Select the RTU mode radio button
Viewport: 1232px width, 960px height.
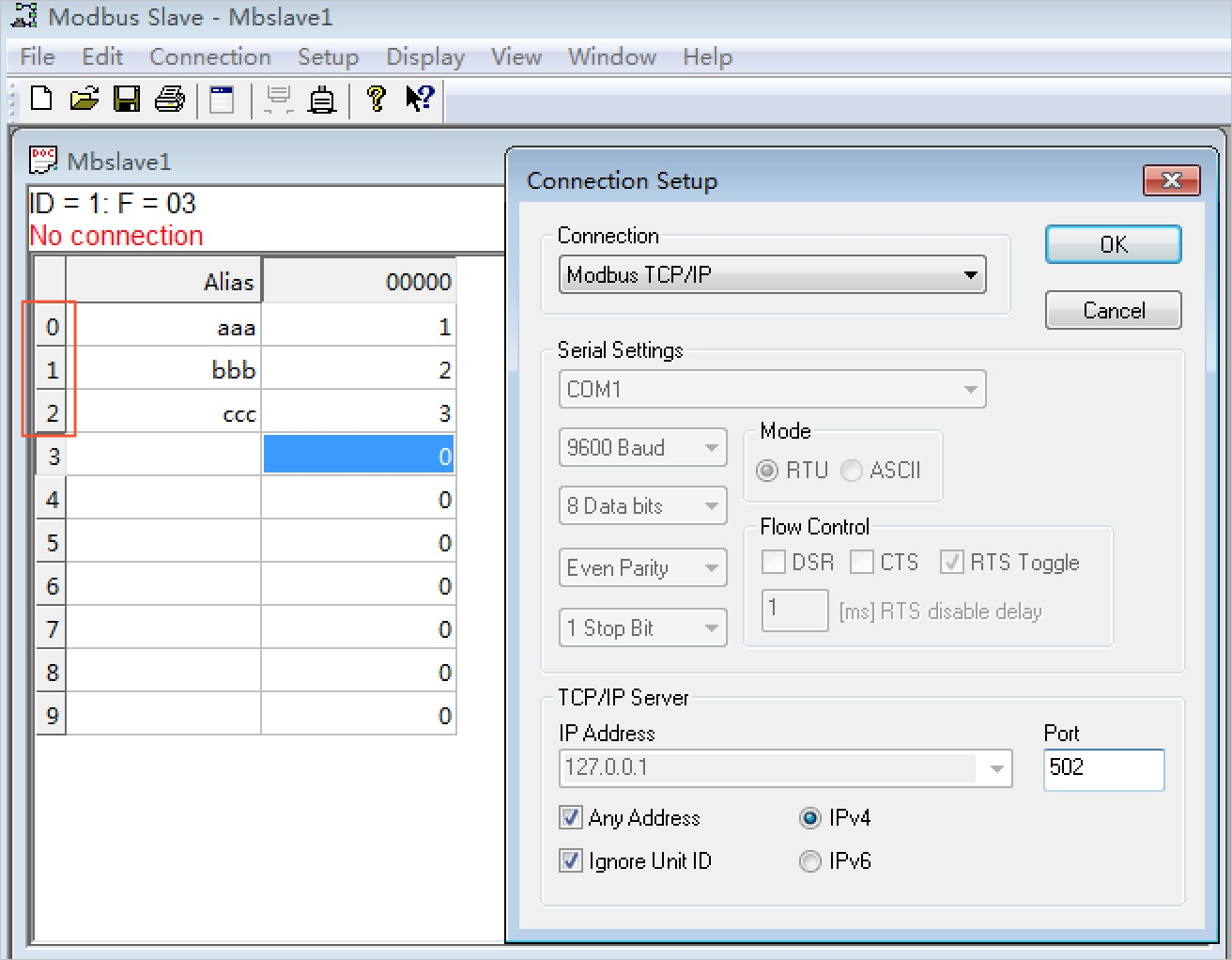tap(767, 471)
